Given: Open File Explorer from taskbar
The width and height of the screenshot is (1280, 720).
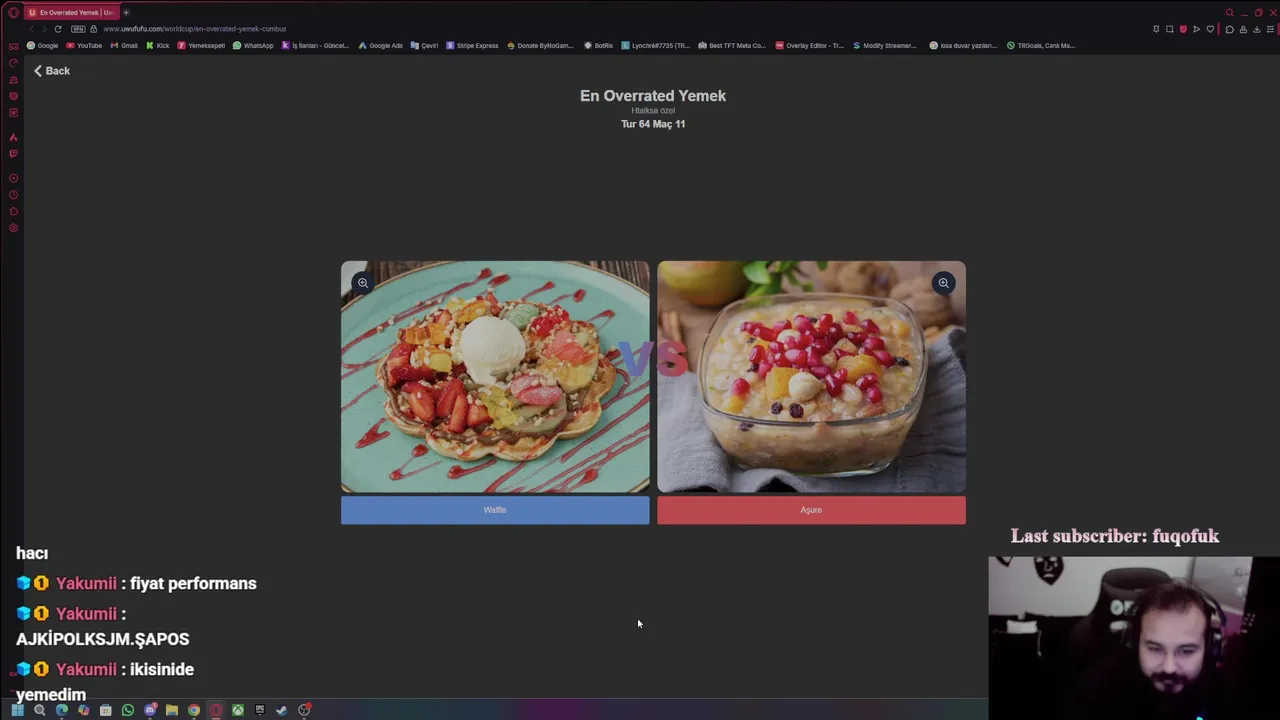Looking at the screenshot, I should coord(172,710).
